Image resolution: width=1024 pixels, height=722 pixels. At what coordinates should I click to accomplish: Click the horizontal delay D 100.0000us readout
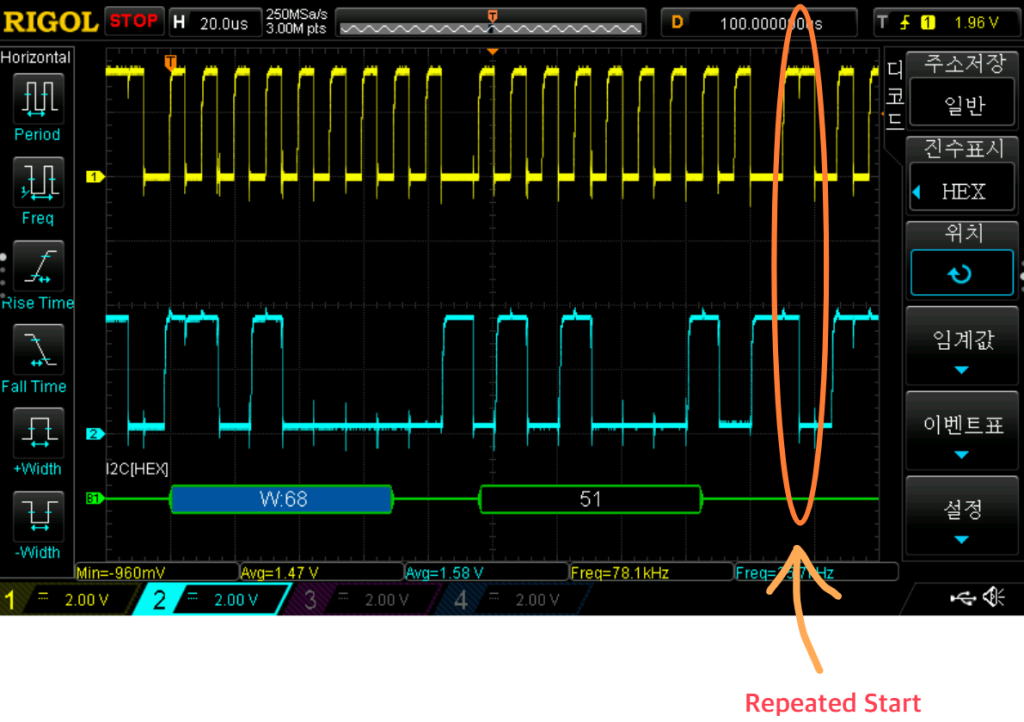pyautogui.click(x=759, y=24)
